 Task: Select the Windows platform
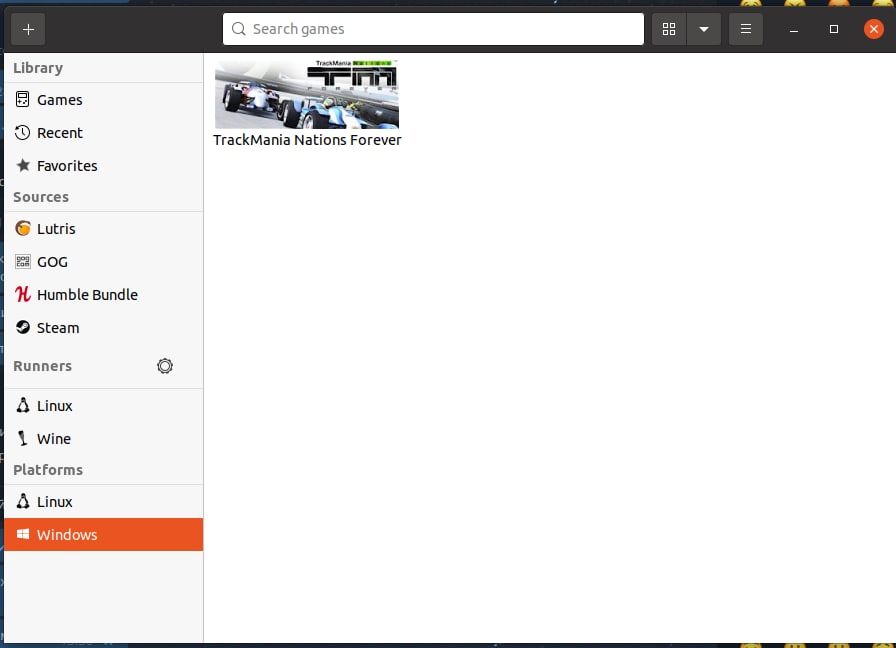point(103,535)
